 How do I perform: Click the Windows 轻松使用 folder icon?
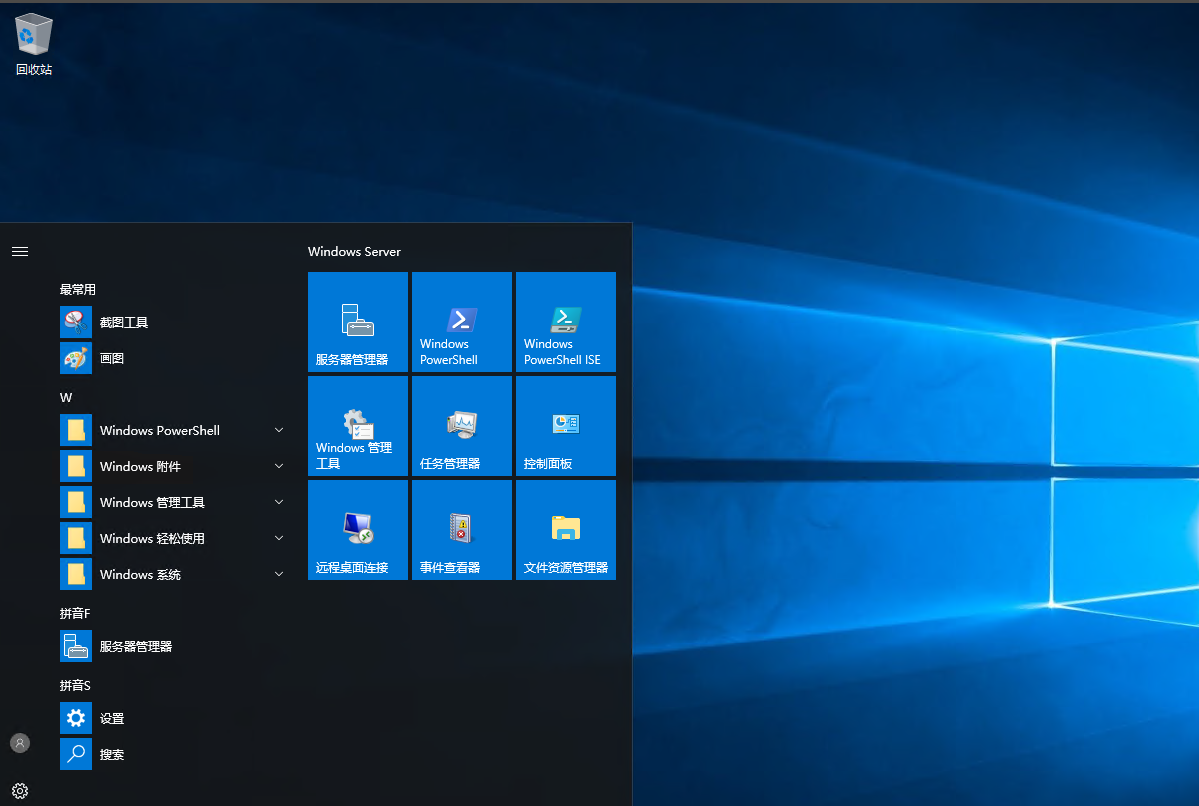pos(76,538)
